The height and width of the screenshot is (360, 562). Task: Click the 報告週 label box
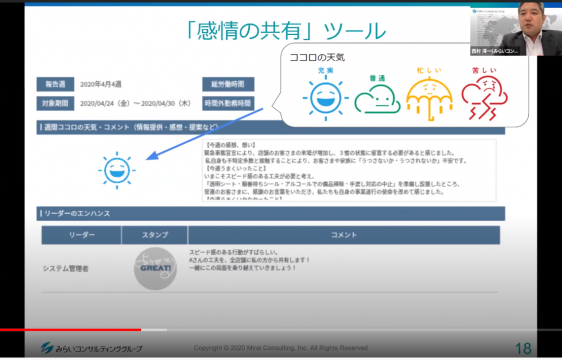[x=55, y=84]
